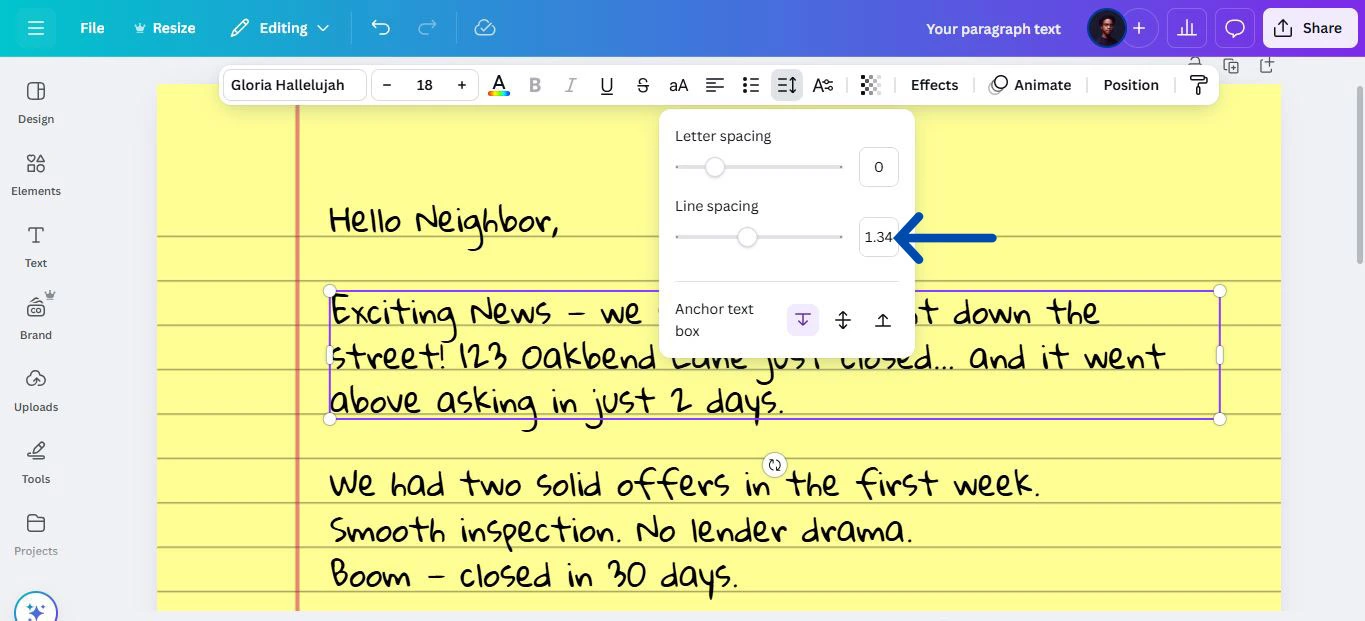Screen dimensions: 1365x621
Task: Open the text color picker
Action: (x=498, y=85)
